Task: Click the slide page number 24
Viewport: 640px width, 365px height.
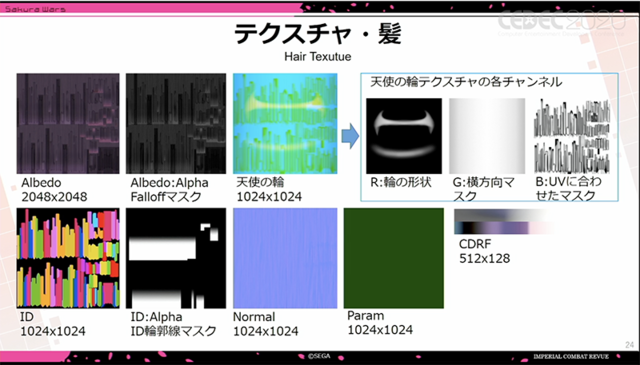Action: click(x=629, y=345)
